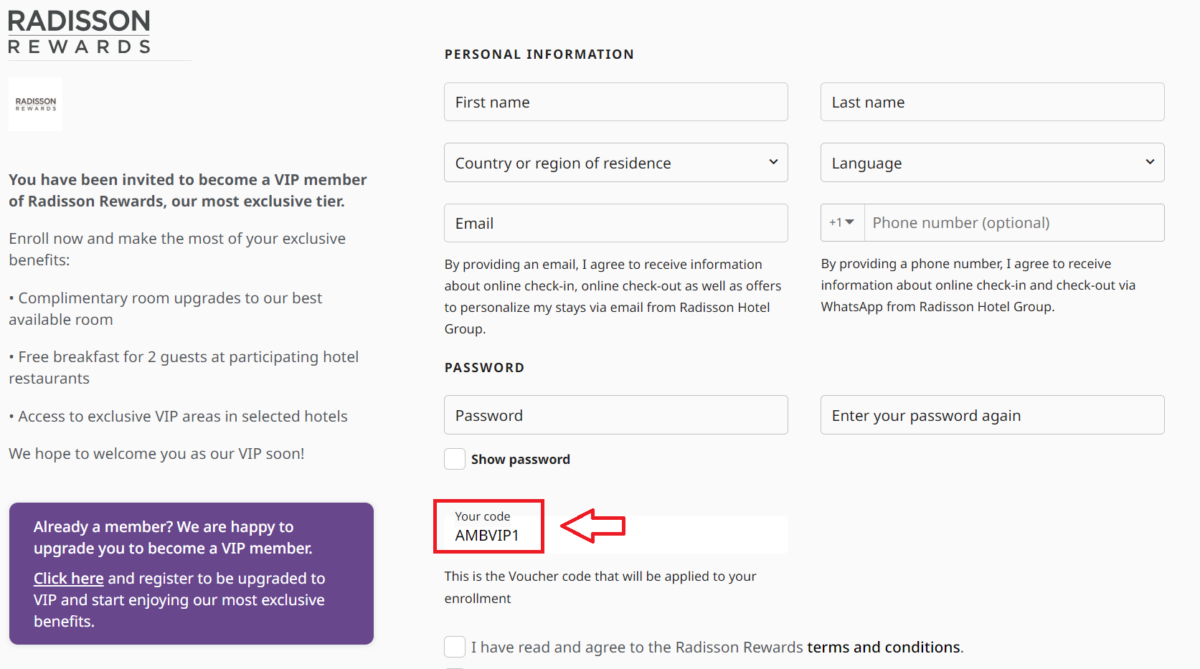Viewport: 1200px width, 669px height.
Task: Select the AMBVIP1 voucher code box
Action: click(x=488, y=526)
